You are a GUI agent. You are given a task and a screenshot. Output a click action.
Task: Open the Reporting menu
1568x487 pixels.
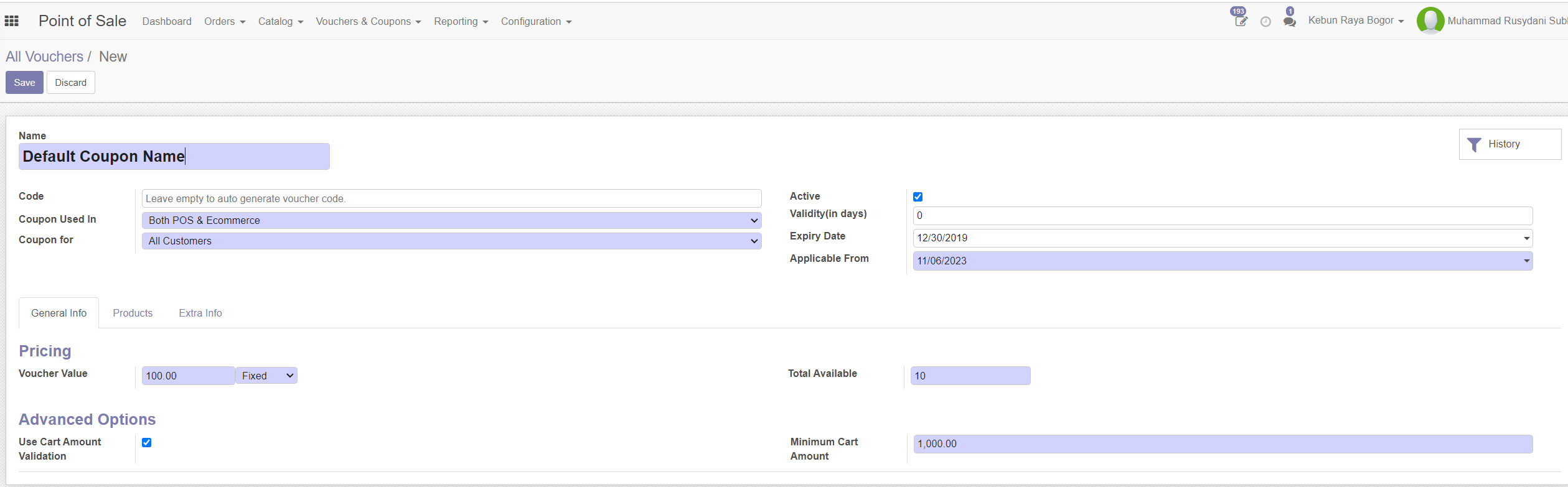click(461, 22)
